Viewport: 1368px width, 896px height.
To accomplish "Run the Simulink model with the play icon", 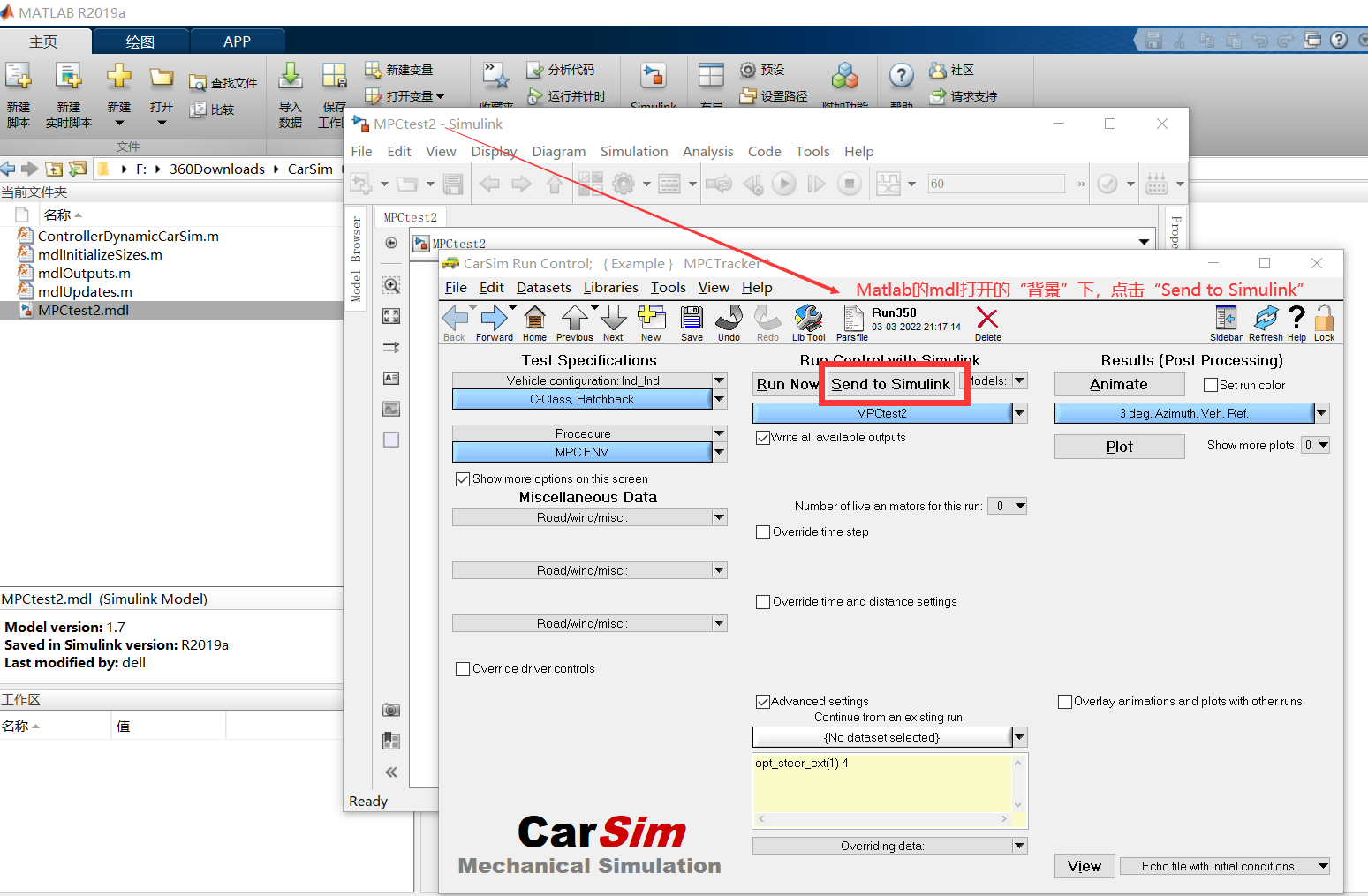I will 784,184.
